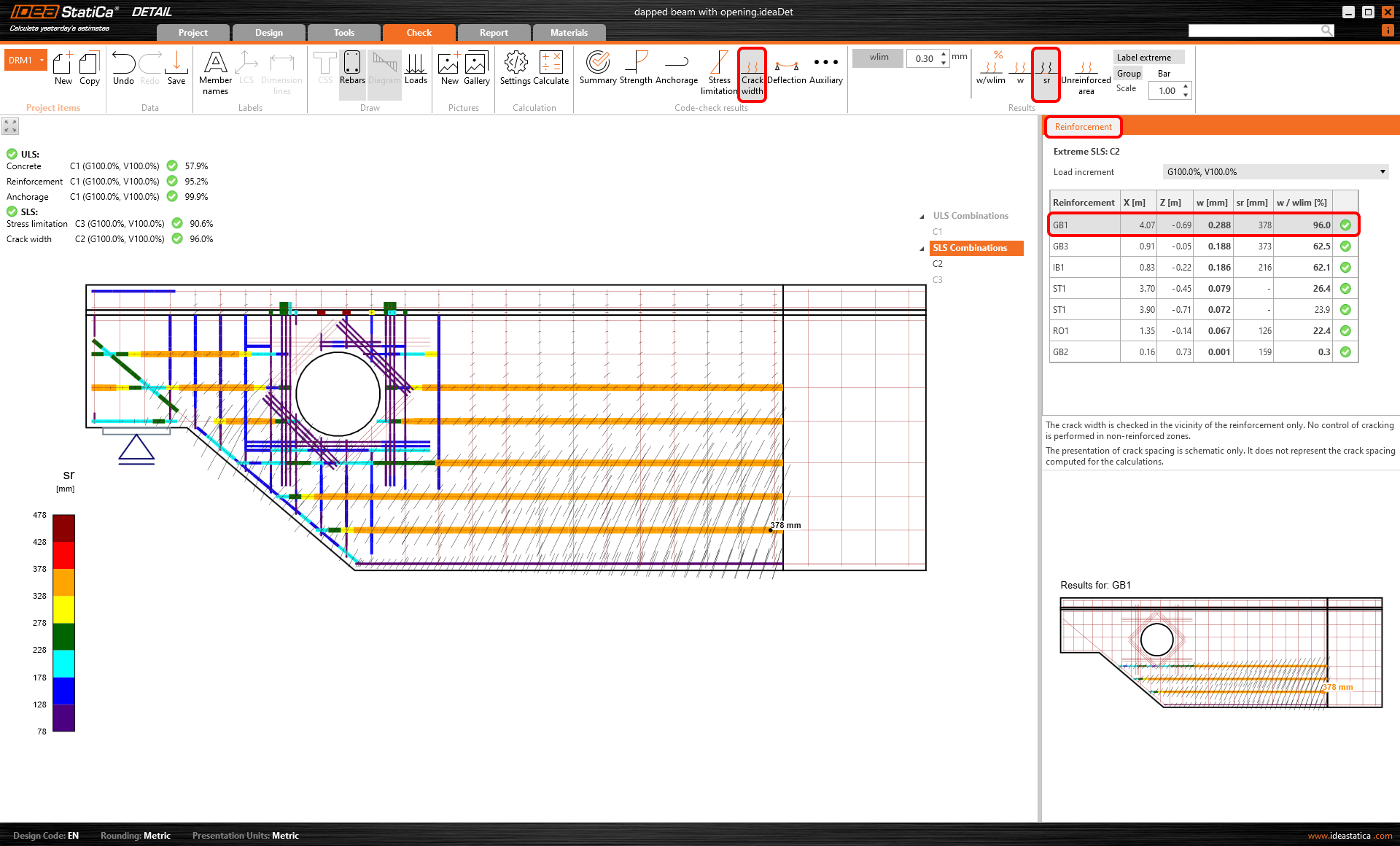Open the Materials tab
The image size is (1400, 846).
click(x=569, y=33)
